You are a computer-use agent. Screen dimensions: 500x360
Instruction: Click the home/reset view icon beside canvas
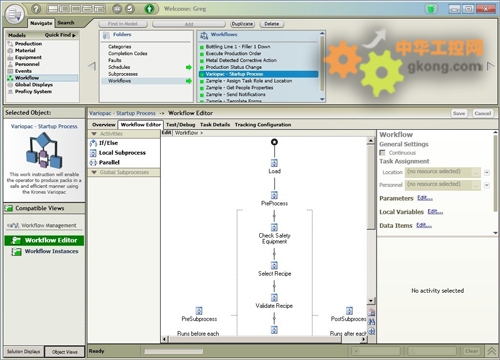pyautogui.click(x=371, y=312)
